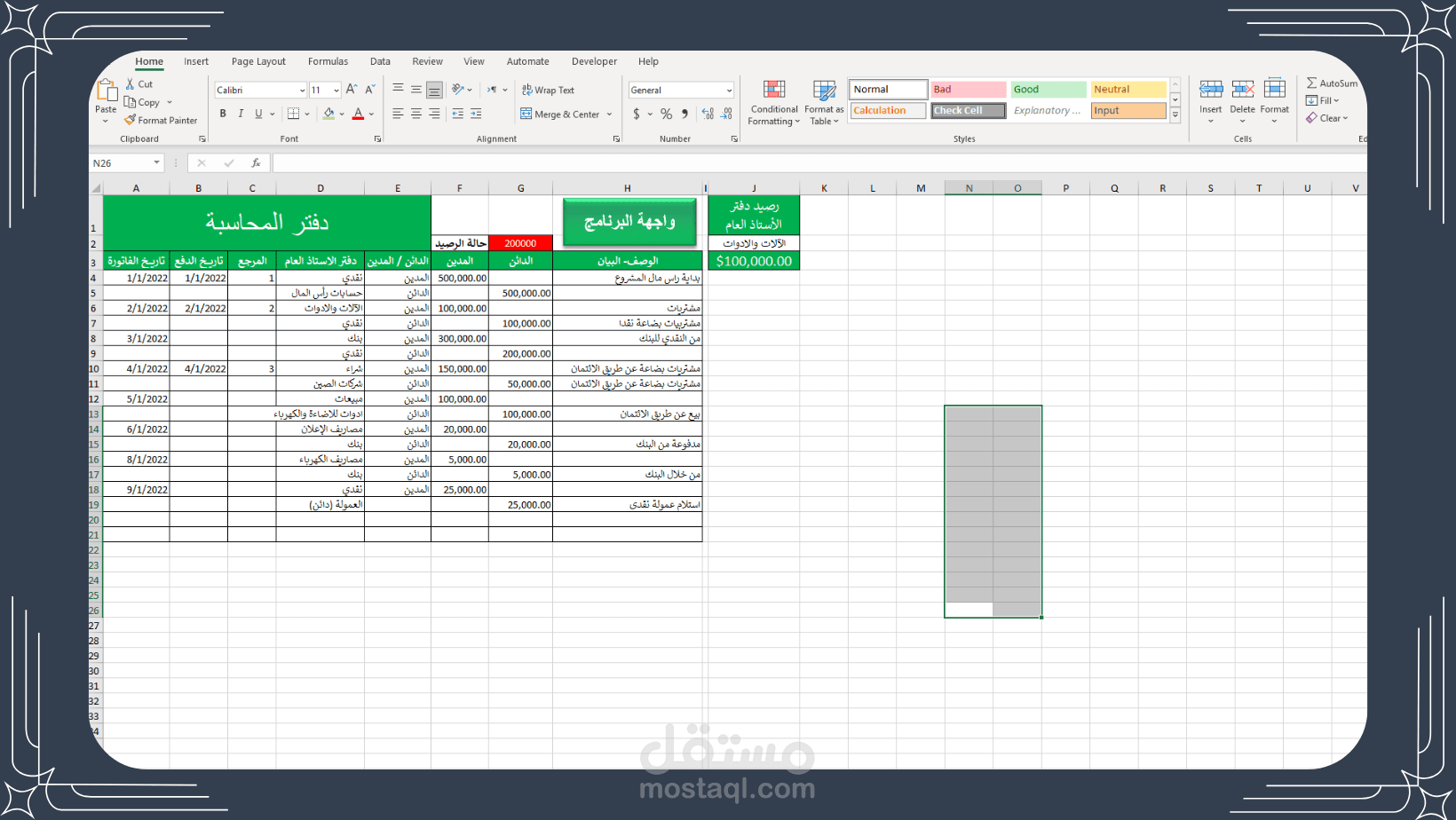The width and height of the screenshot is (1456, 820).
Task: Click the AutoSum sigma icon
Action: (1311, 83)
